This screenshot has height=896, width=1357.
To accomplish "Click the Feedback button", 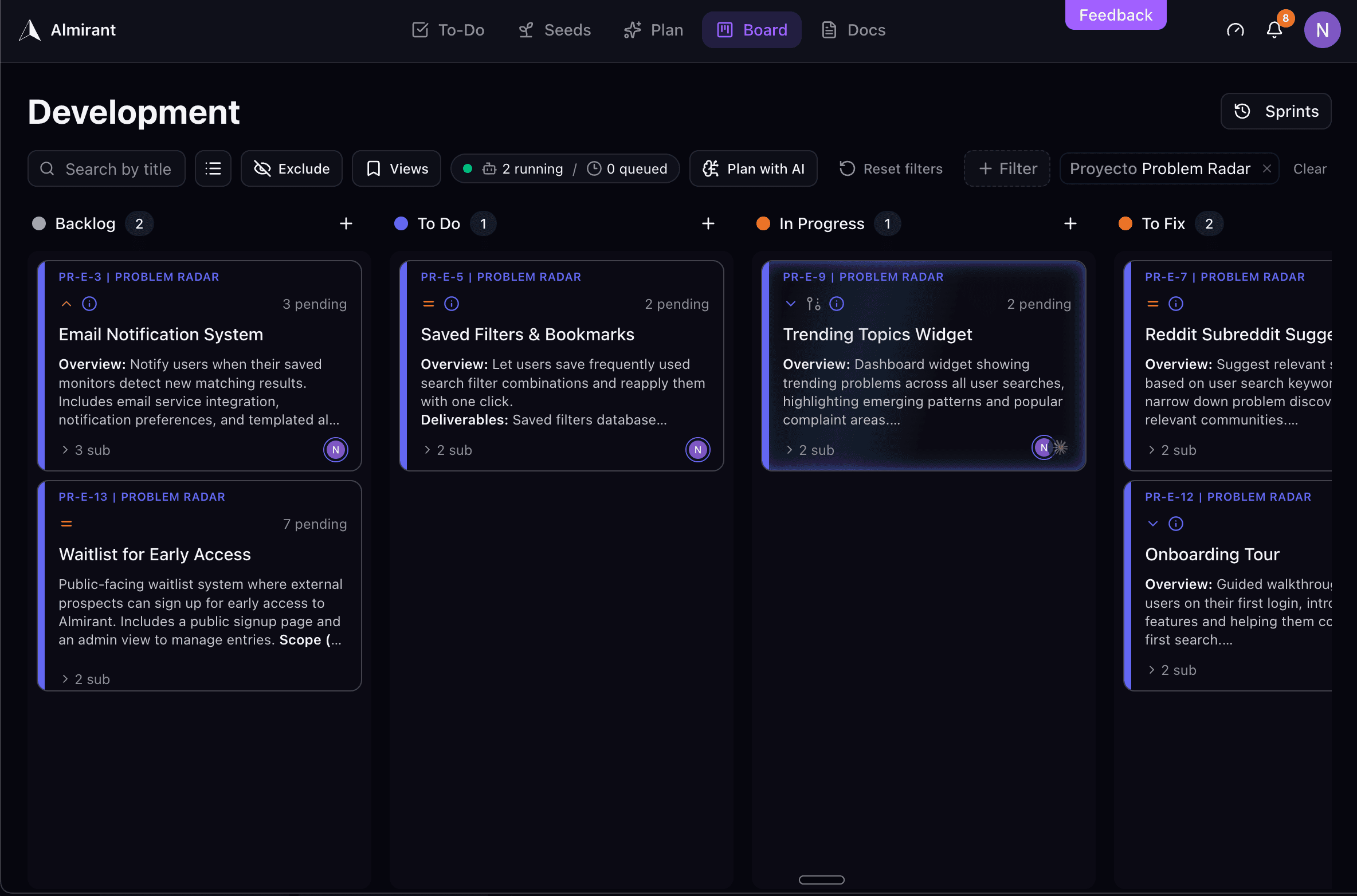I will pyautogui.click(x=1115, y=15).
